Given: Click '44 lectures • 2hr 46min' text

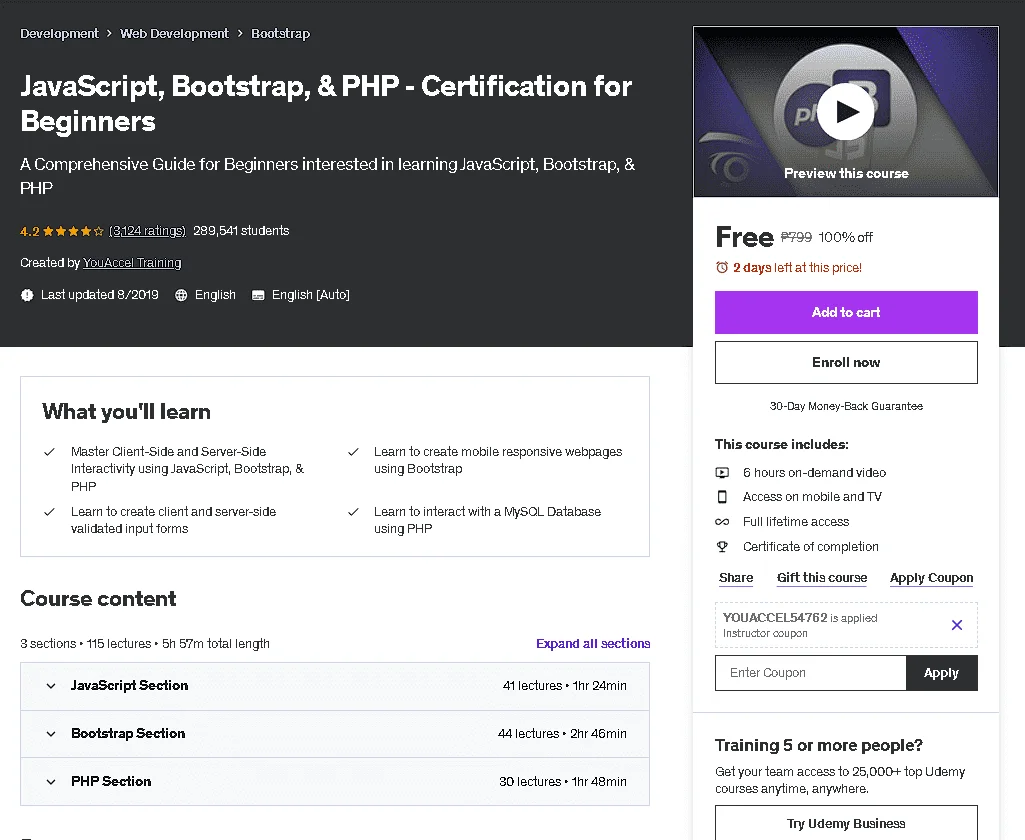Looking at the screenshot, I should tap(562, 733).
